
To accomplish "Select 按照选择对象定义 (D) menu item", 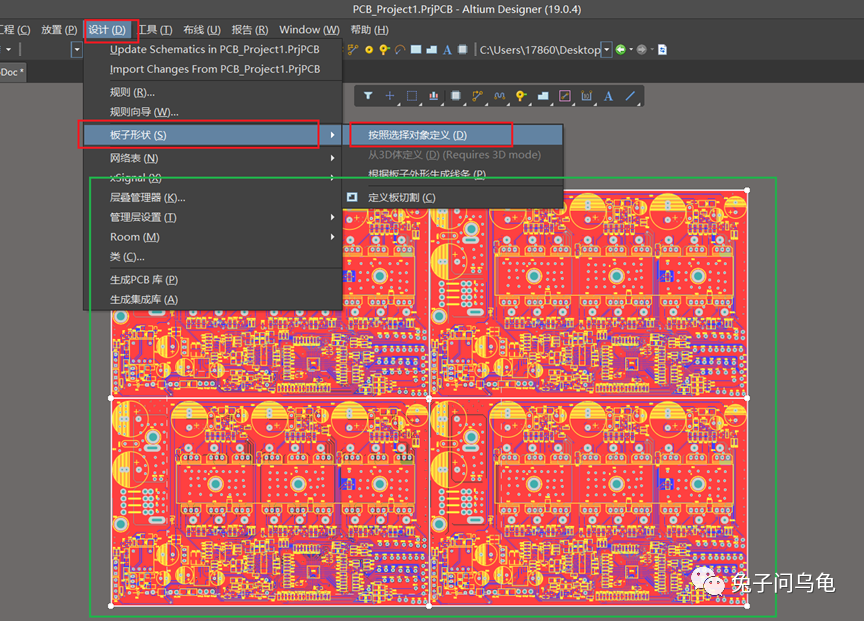I will [417, 135].
